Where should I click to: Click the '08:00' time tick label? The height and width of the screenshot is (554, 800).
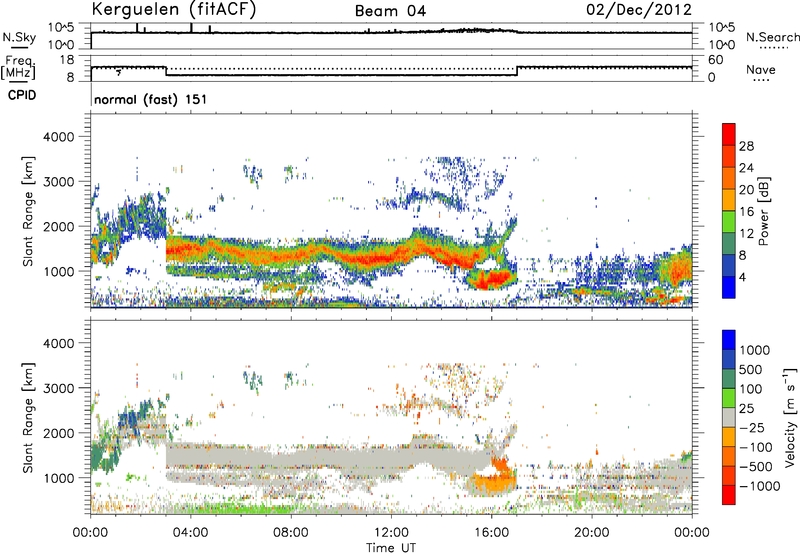(x=291, y=533)
